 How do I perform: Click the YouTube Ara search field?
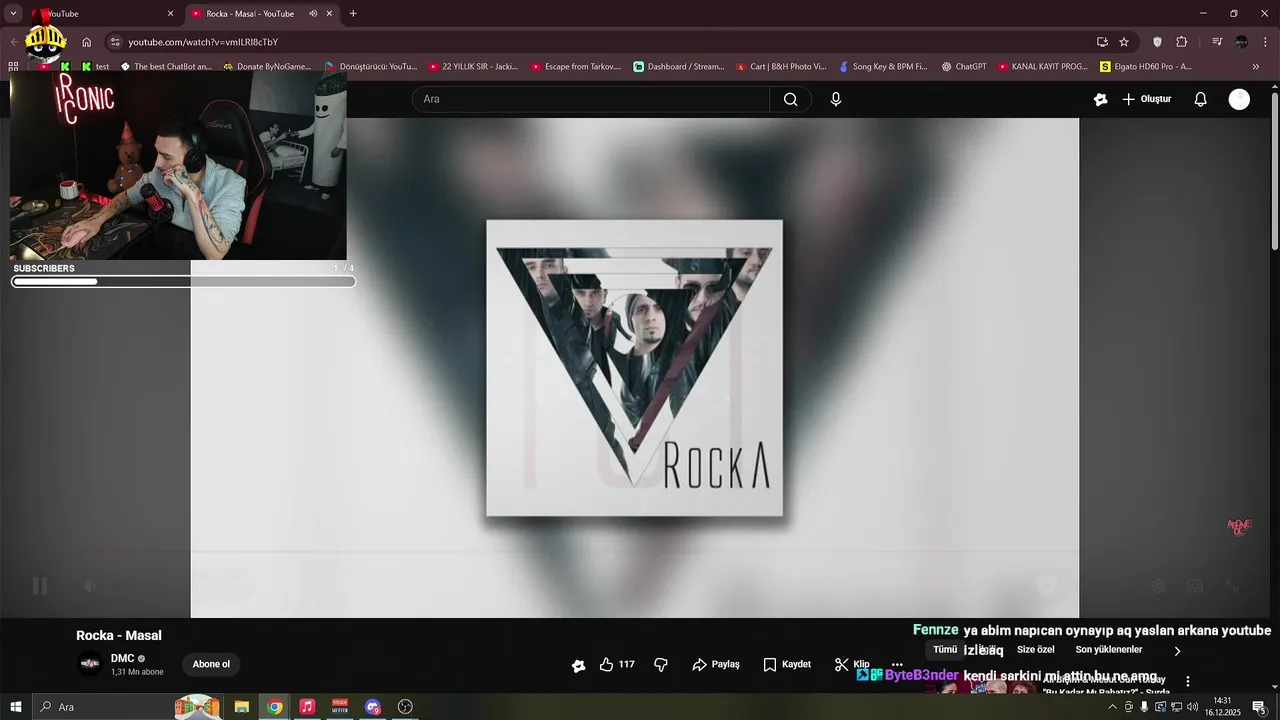590,99
